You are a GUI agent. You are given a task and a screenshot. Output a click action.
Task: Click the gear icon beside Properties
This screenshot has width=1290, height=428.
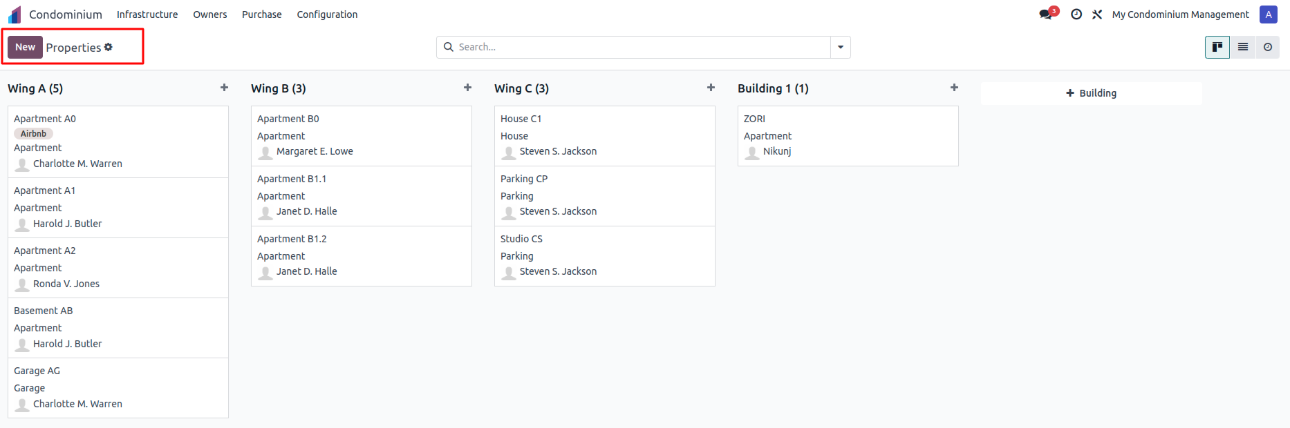coord(109,47)
